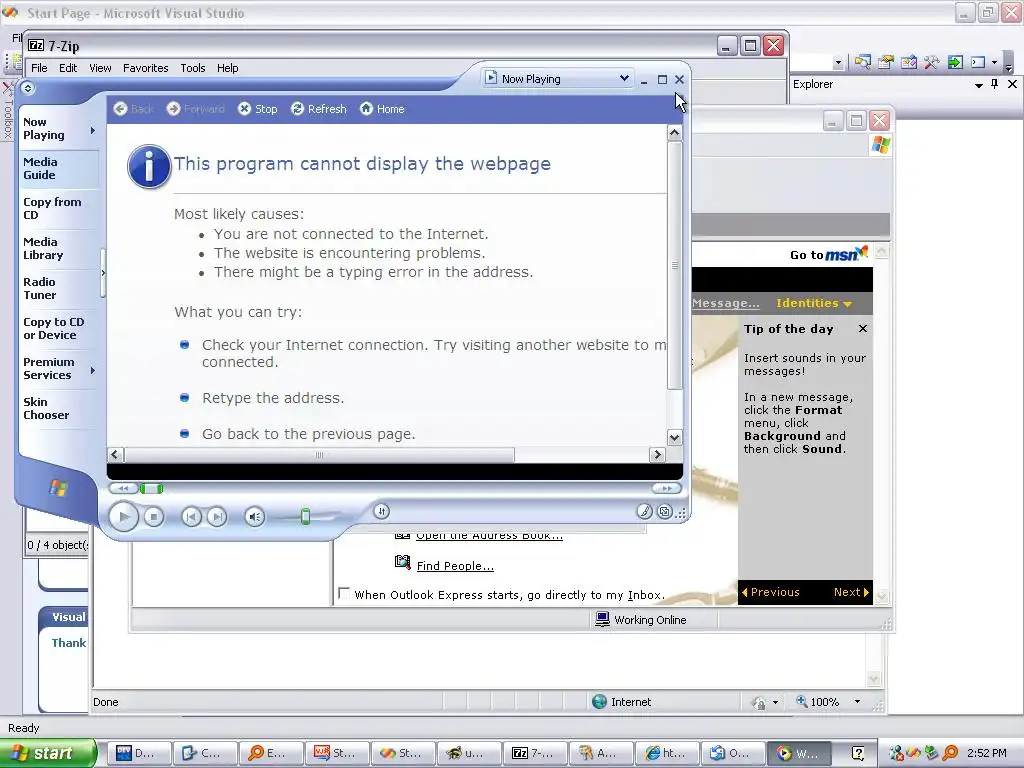This screenshot has width=1024, height=768.
Task: Mute audio with the speaker icon
Action: [x=255, y=517]
